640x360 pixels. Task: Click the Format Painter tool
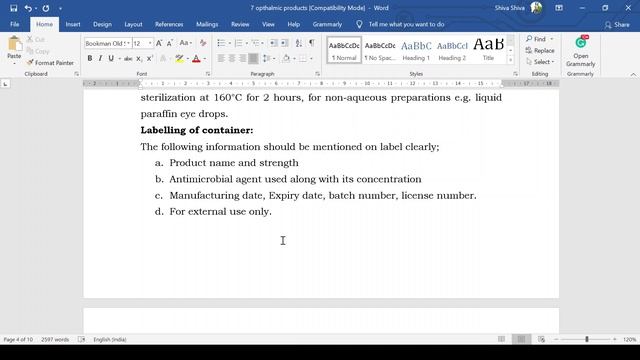click(50, 63)
